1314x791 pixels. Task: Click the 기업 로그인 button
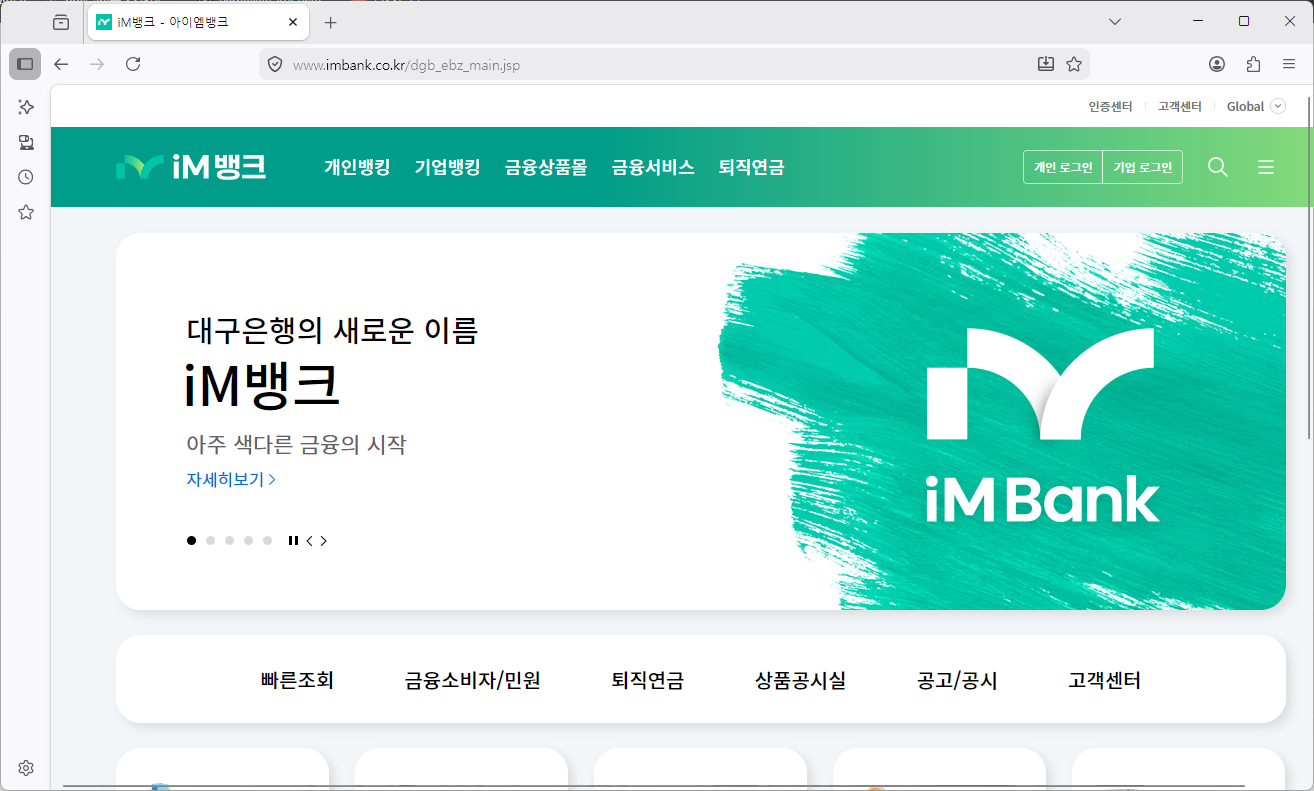point(1142,167)
